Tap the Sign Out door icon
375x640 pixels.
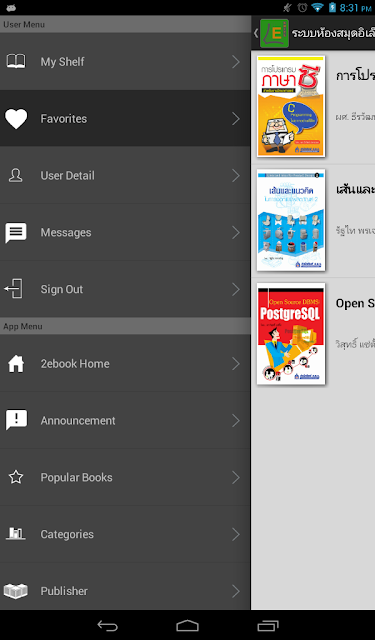[13, 289]
